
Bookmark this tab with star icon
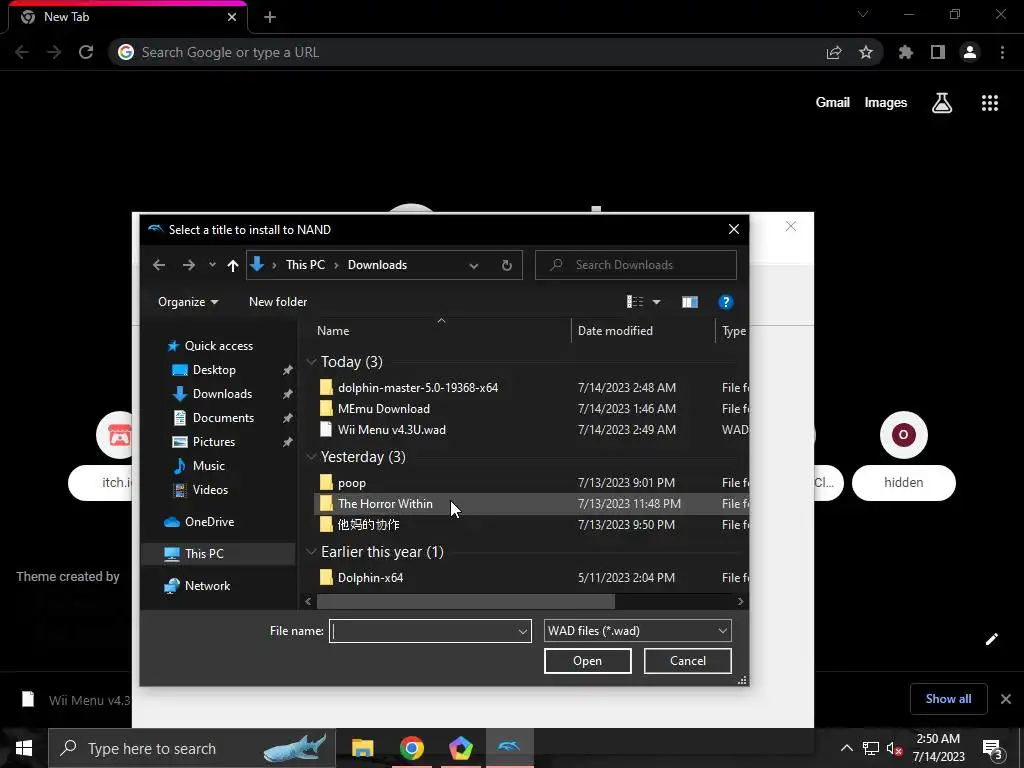coord(866,52)
